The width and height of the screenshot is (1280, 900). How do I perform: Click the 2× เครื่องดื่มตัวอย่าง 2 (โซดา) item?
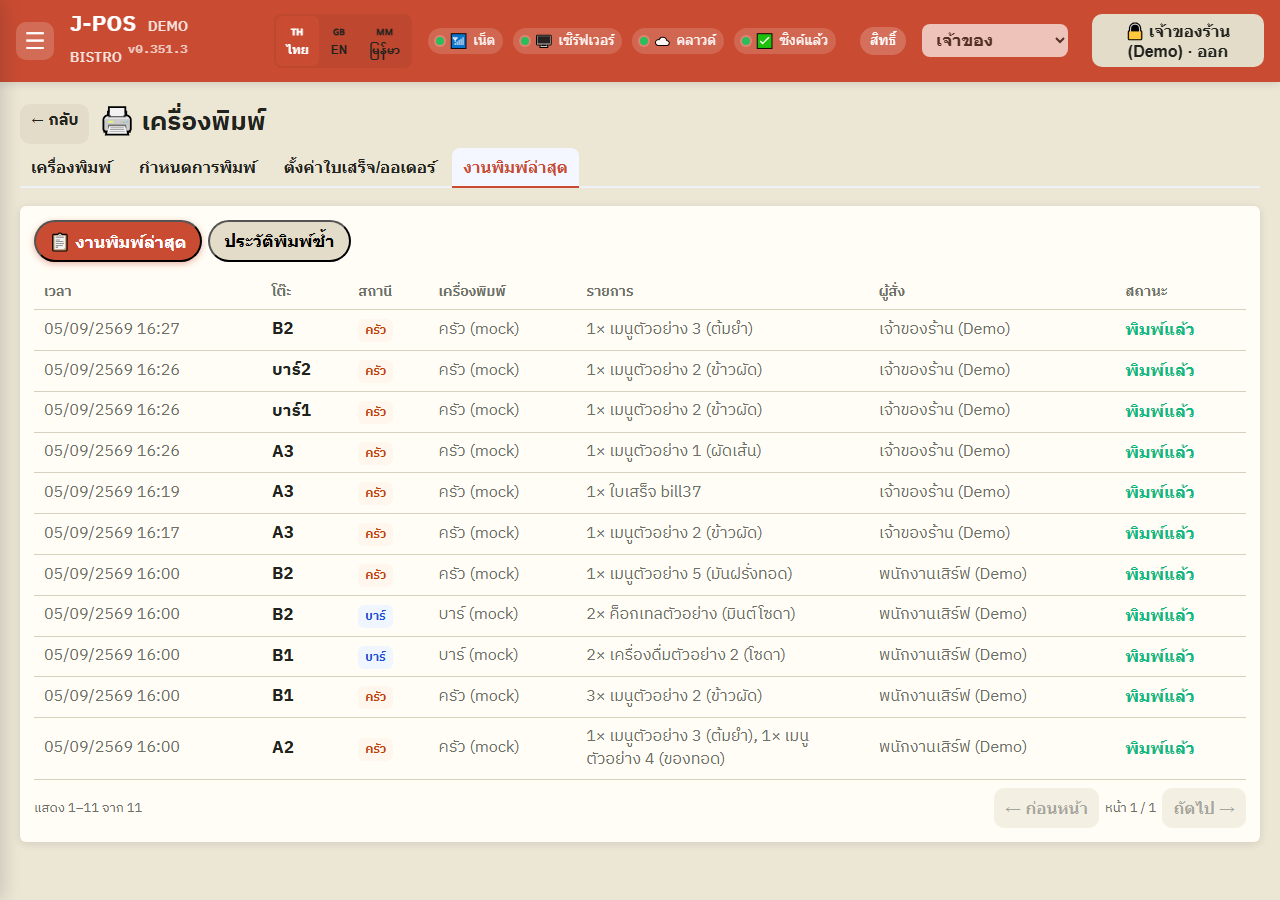pyautogui.click(x=685, y=655)
